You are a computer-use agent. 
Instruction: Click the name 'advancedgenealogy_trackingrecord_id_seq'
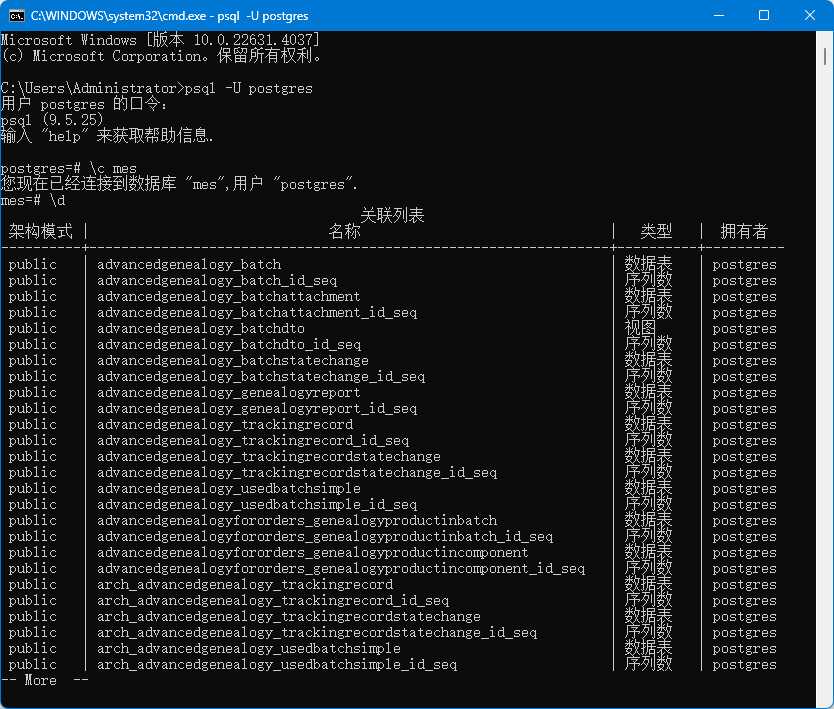pyautogui.click(x=253, y=440)
